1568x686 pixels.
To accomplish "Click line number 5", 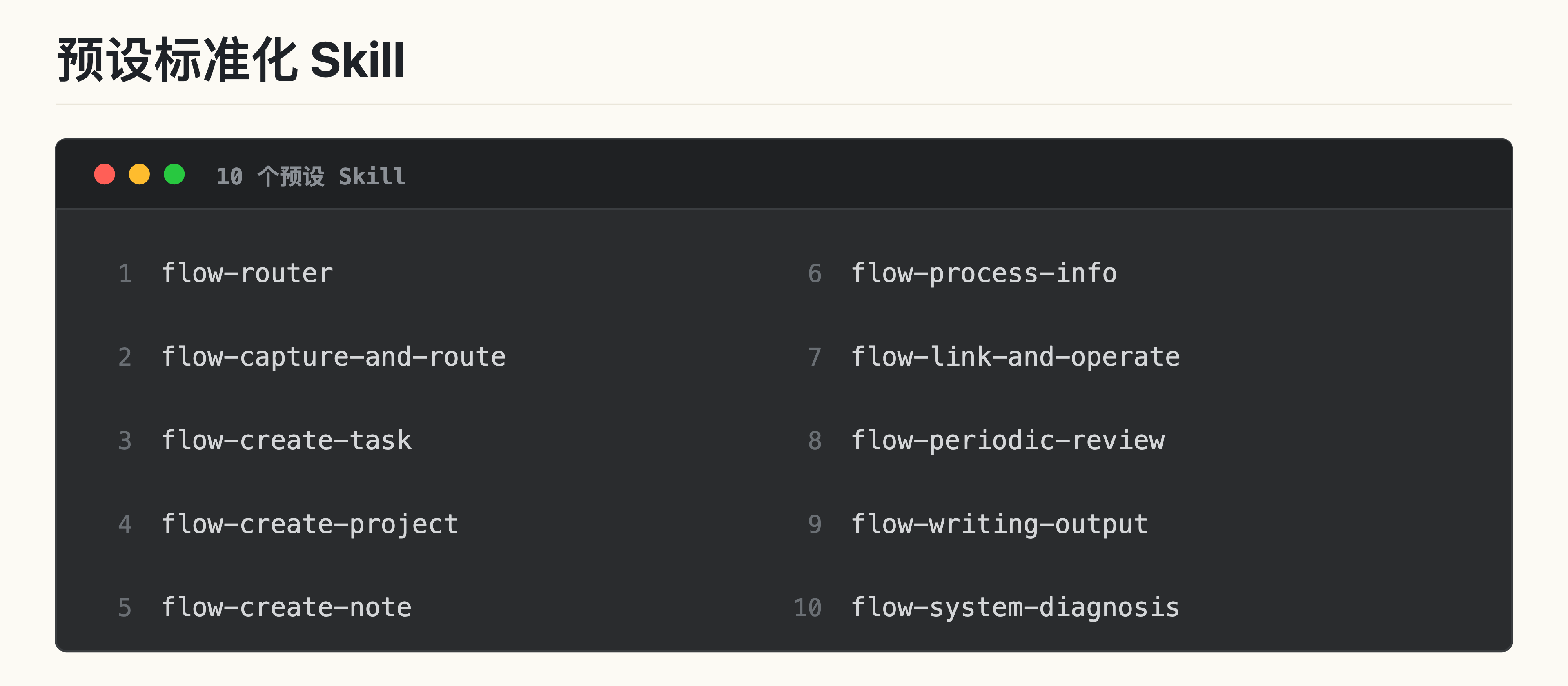I will click(x=125, y=608).
